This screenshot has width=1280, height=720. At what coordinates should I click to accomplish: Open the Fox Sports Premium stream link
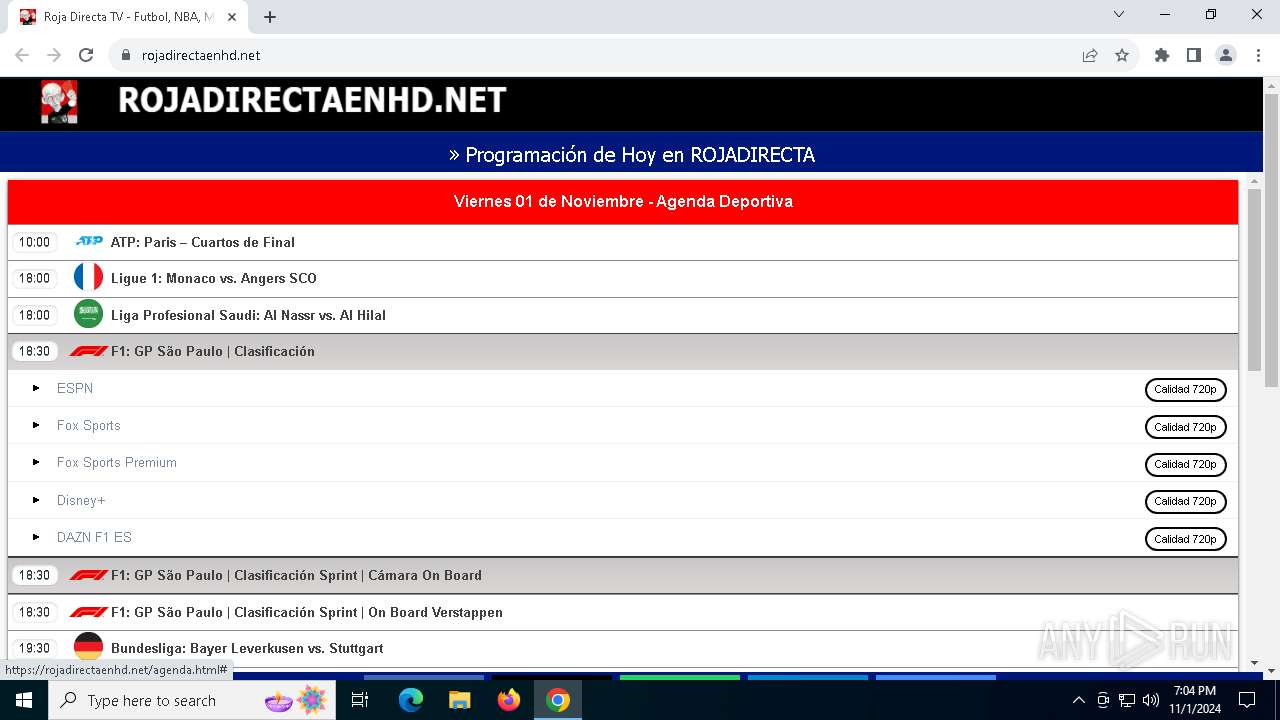point(117,462)
